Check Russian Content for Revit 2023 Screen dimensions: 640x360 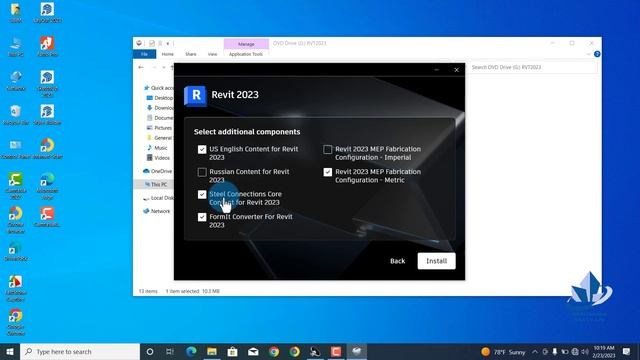[202, 172]
